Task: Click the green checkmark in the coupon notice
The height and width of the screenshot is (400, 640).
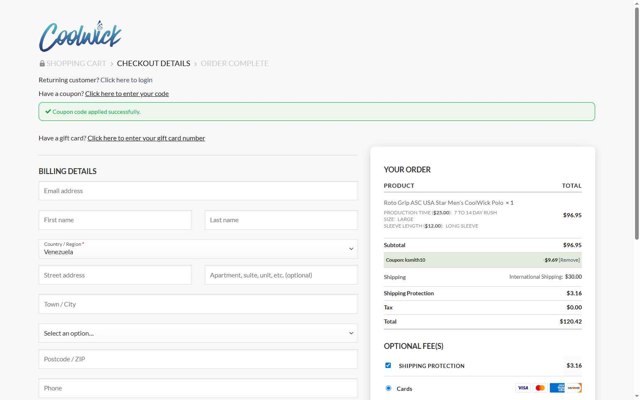Action: pyautogui.click(x=48, y=111)
